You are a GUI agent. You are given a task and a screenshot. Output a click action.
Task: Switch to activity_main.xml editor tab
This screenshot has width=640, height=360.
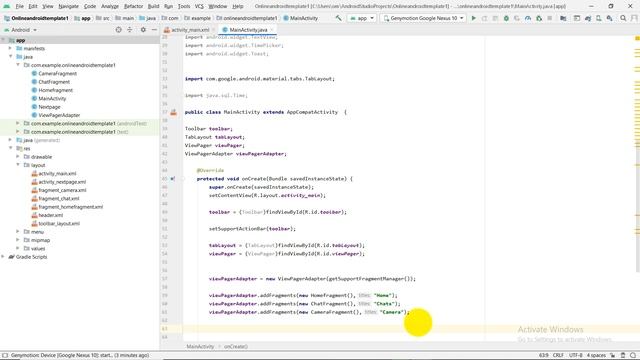pos(189,30)
